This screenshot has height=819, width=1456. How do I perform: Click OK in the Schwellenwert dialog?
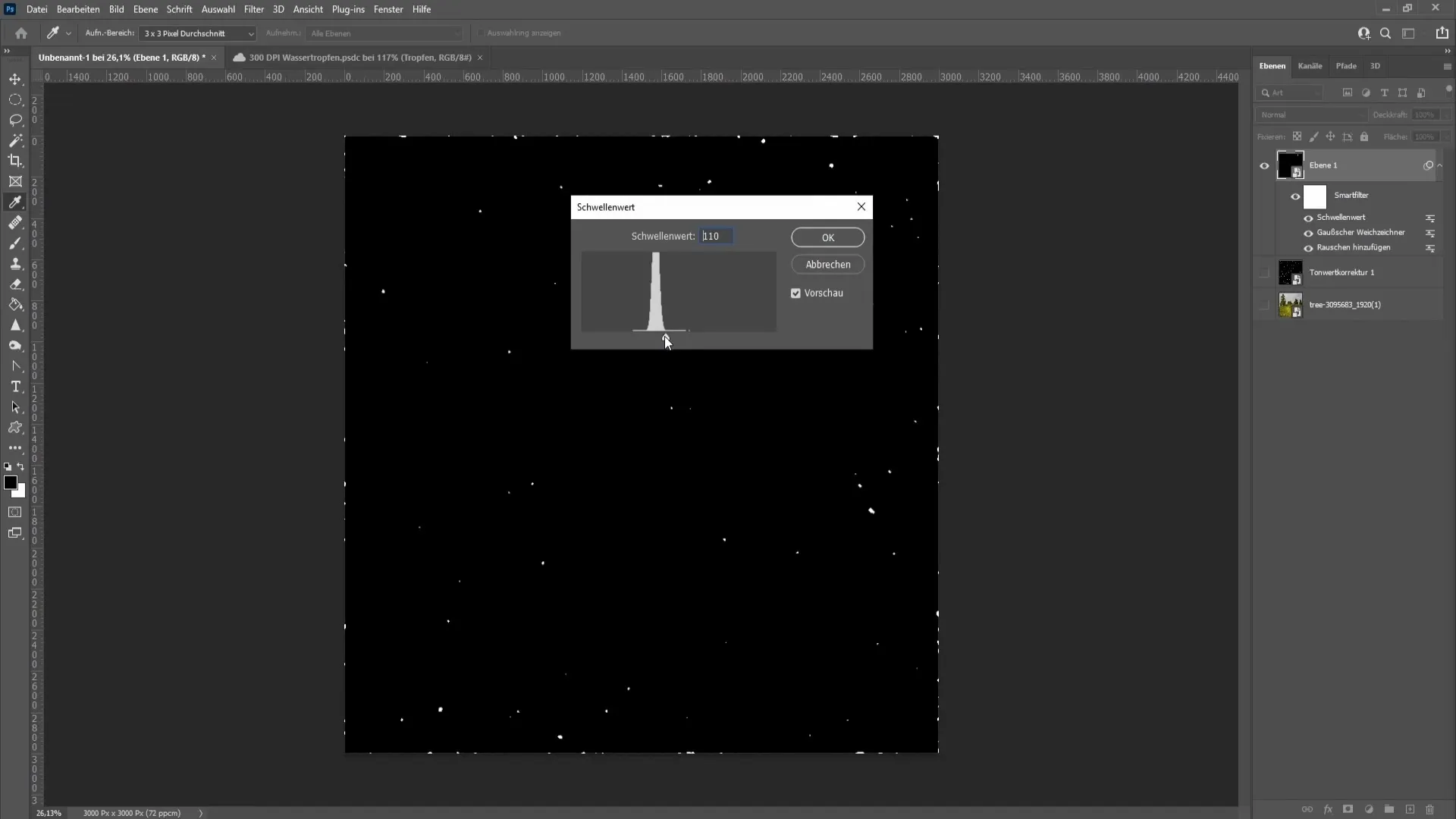click(827, 237)
